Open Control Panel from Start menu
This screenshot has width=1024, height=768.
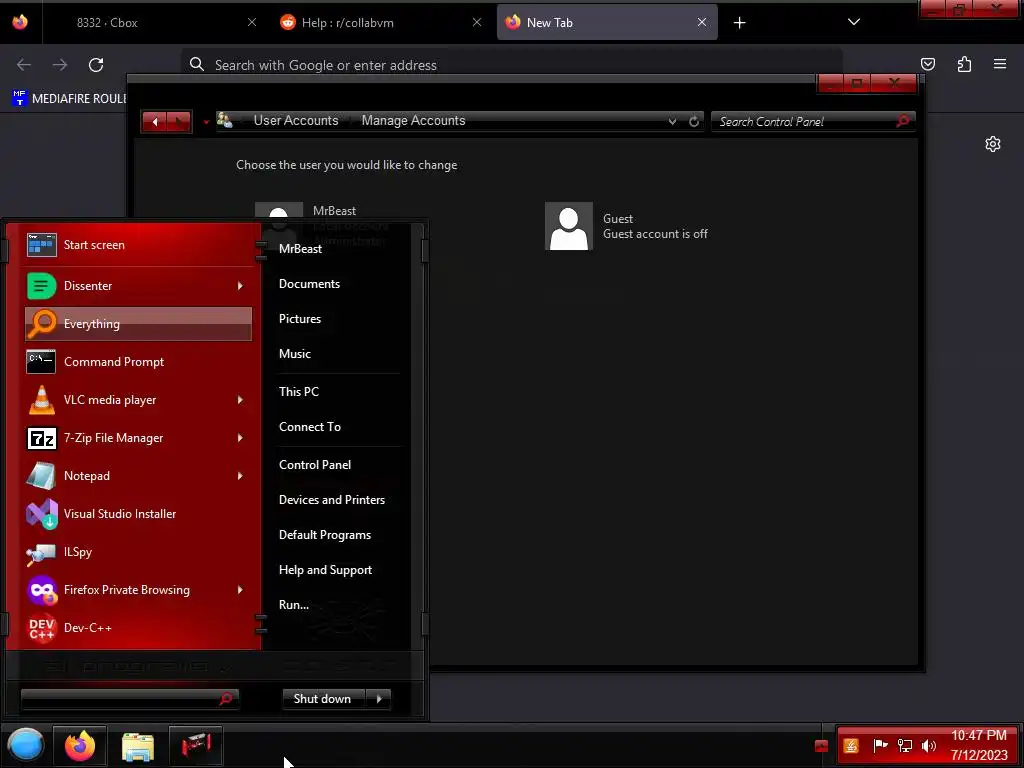click(315, 465)
